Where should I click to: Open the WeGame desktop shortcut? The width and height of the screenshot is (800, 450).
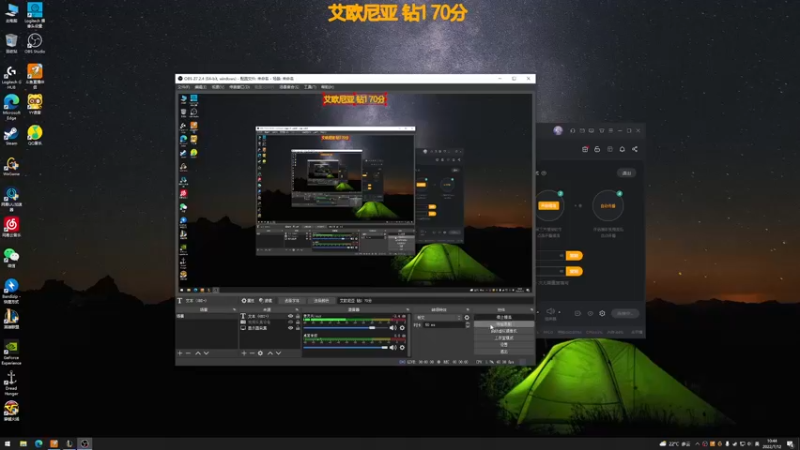[x=11, y=166]
